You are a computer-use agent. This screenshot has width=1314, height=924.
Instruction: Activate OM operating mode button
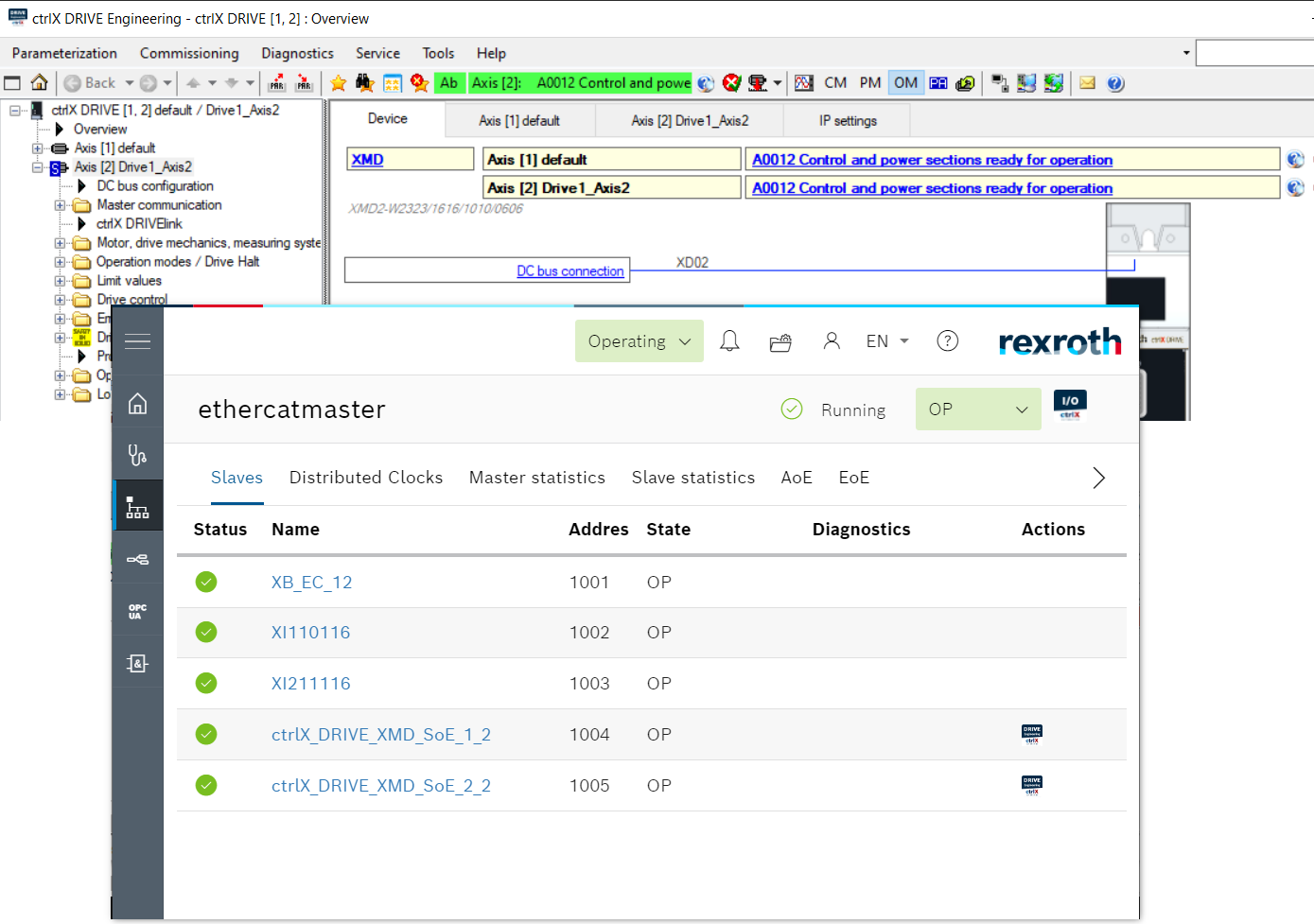click(x=905, y=83)
